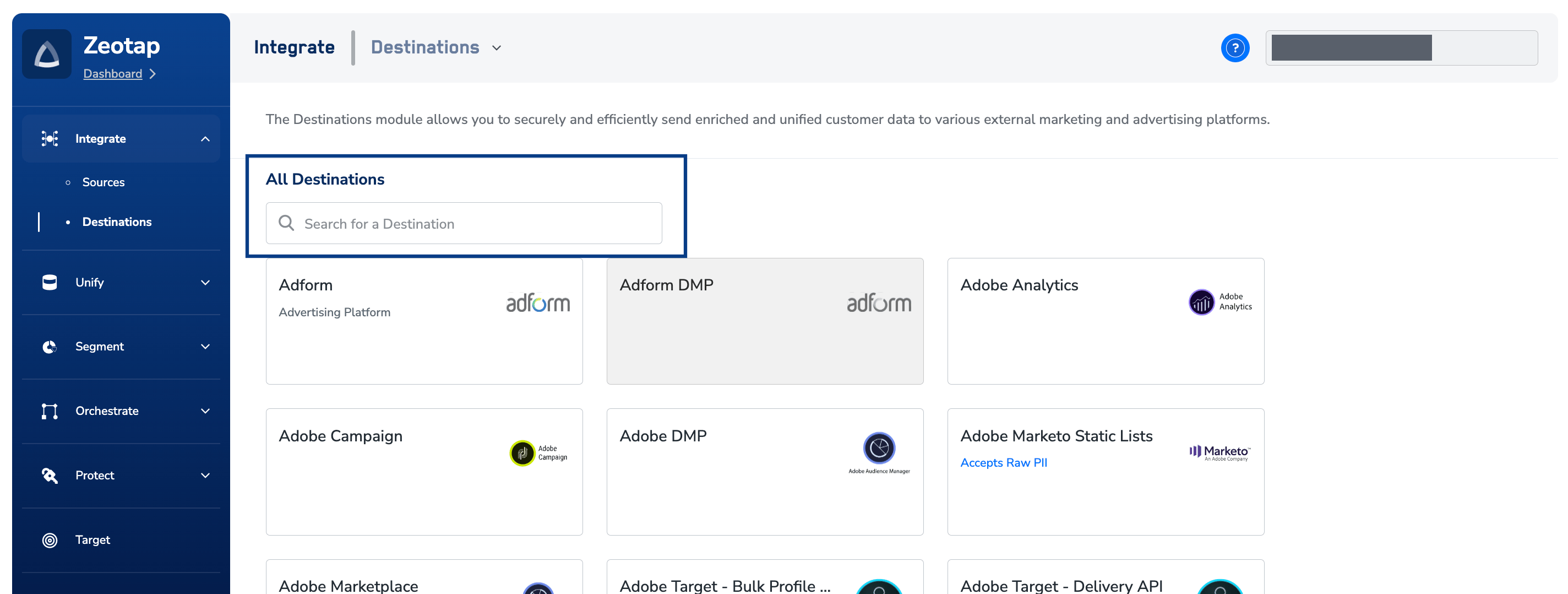Open the Destinations header dropdown arrow
Screen dimensions: 1568x594
(497, 48)
